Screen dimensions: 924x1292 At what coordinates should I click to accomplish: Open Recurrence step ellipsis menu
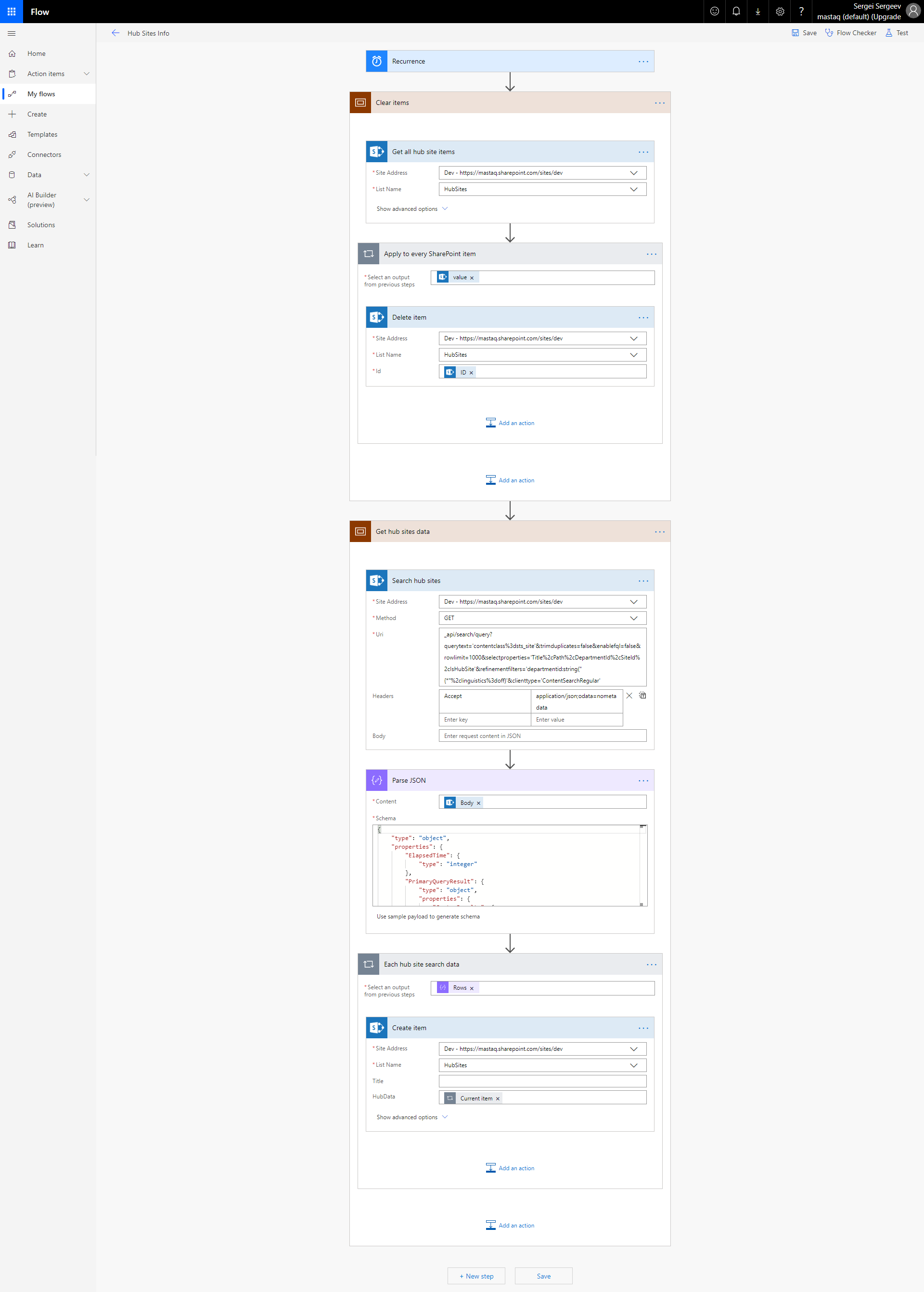tap(643, 62)
